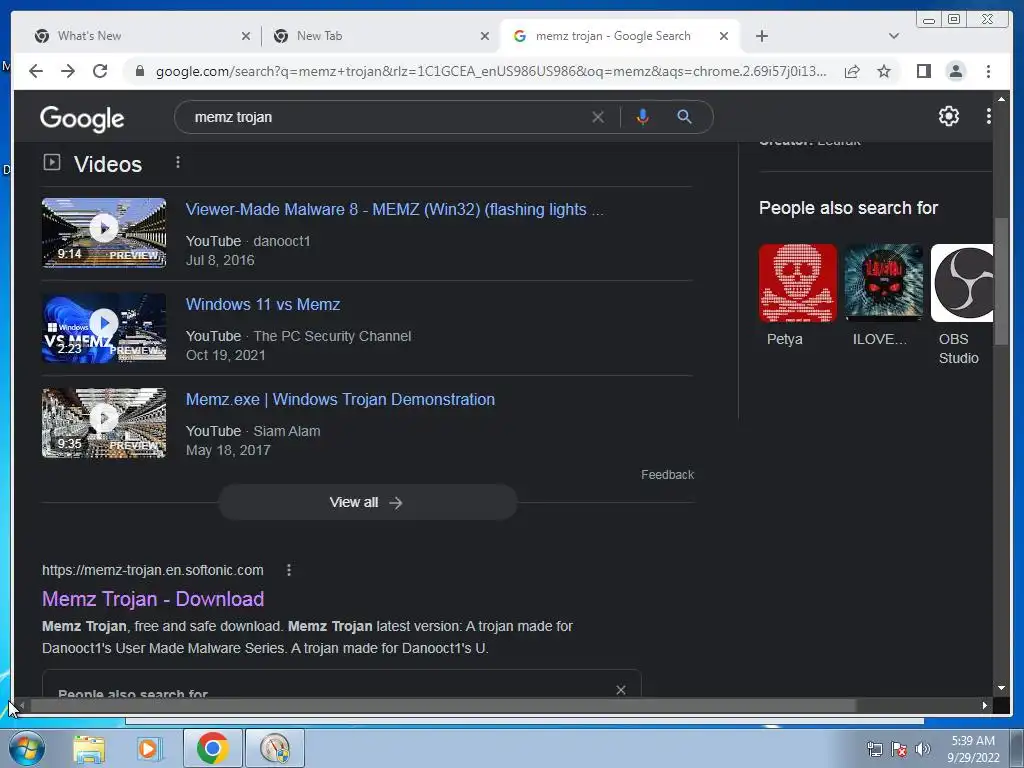Viewport: 1024px width, 768px height.
Task: Play the 9:14 video thumbnail preview
Action: tap(104, 233)
